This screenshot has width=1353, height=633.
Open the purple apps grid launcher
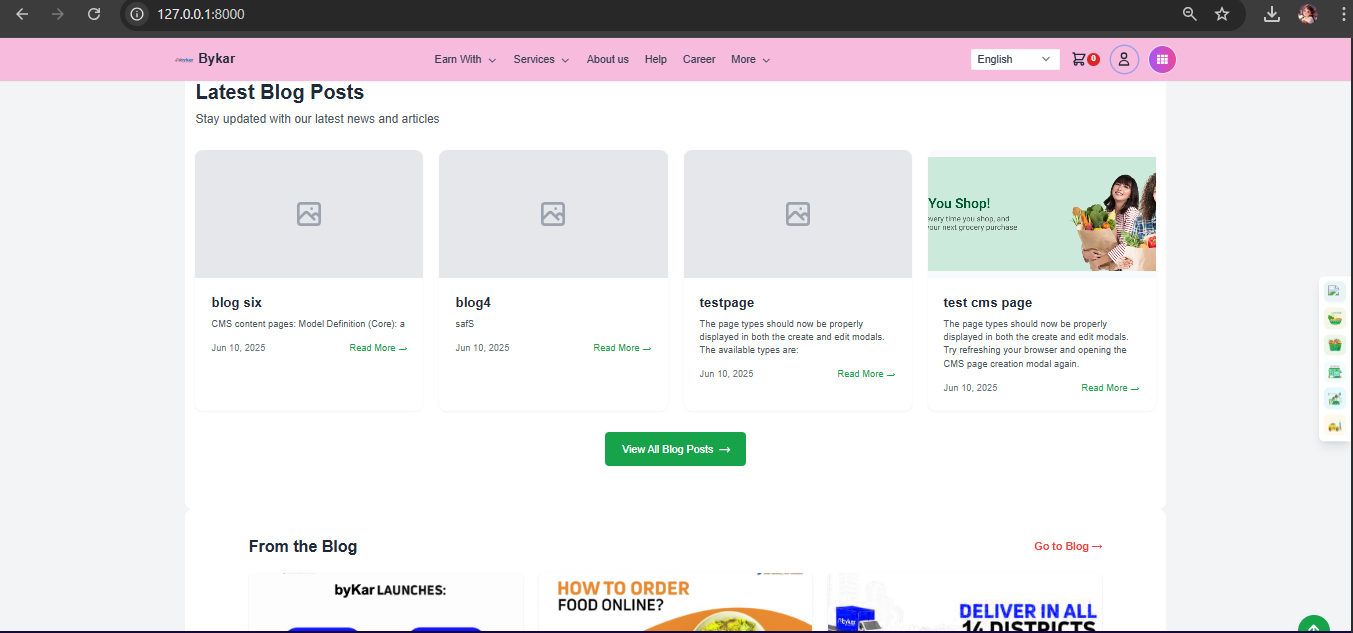tap(1161, 59)
